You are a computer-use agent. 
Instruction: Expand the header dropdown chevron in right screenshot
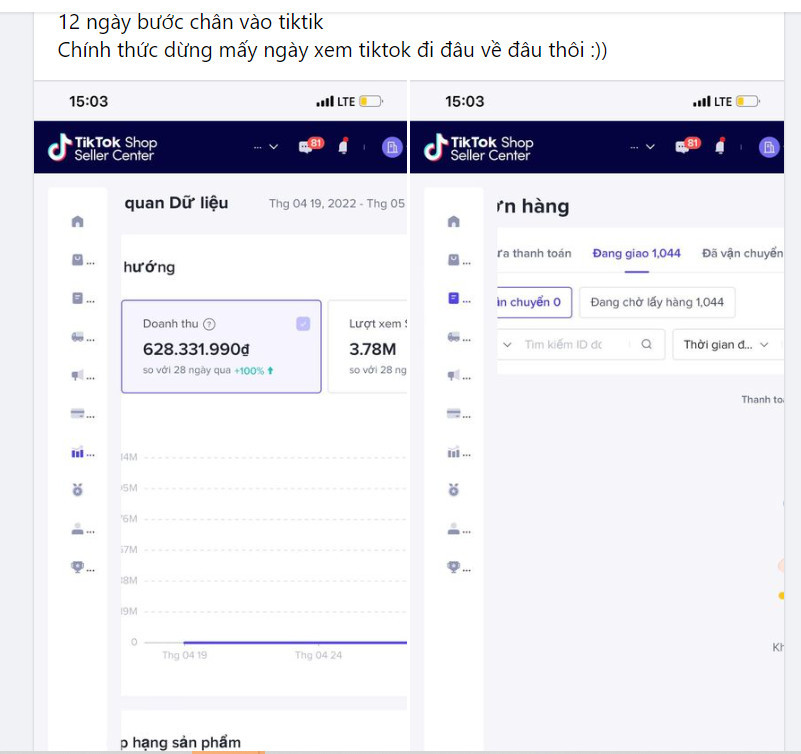(650, 147)
